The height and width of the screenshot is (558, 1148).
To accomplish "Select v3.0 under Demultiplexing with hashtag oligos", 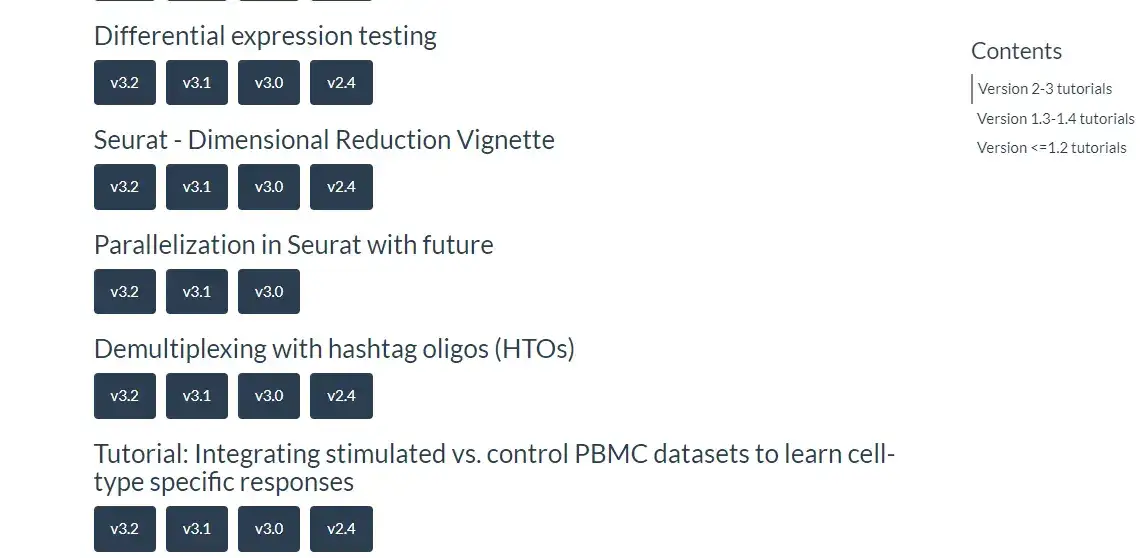I will (x=269, y=396).
